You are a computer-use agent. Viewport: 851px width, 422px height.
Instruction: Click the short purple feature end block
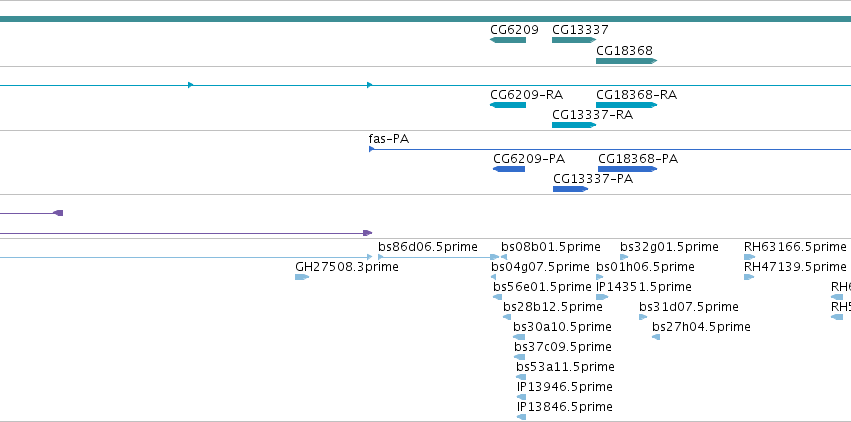pos(59,213)
